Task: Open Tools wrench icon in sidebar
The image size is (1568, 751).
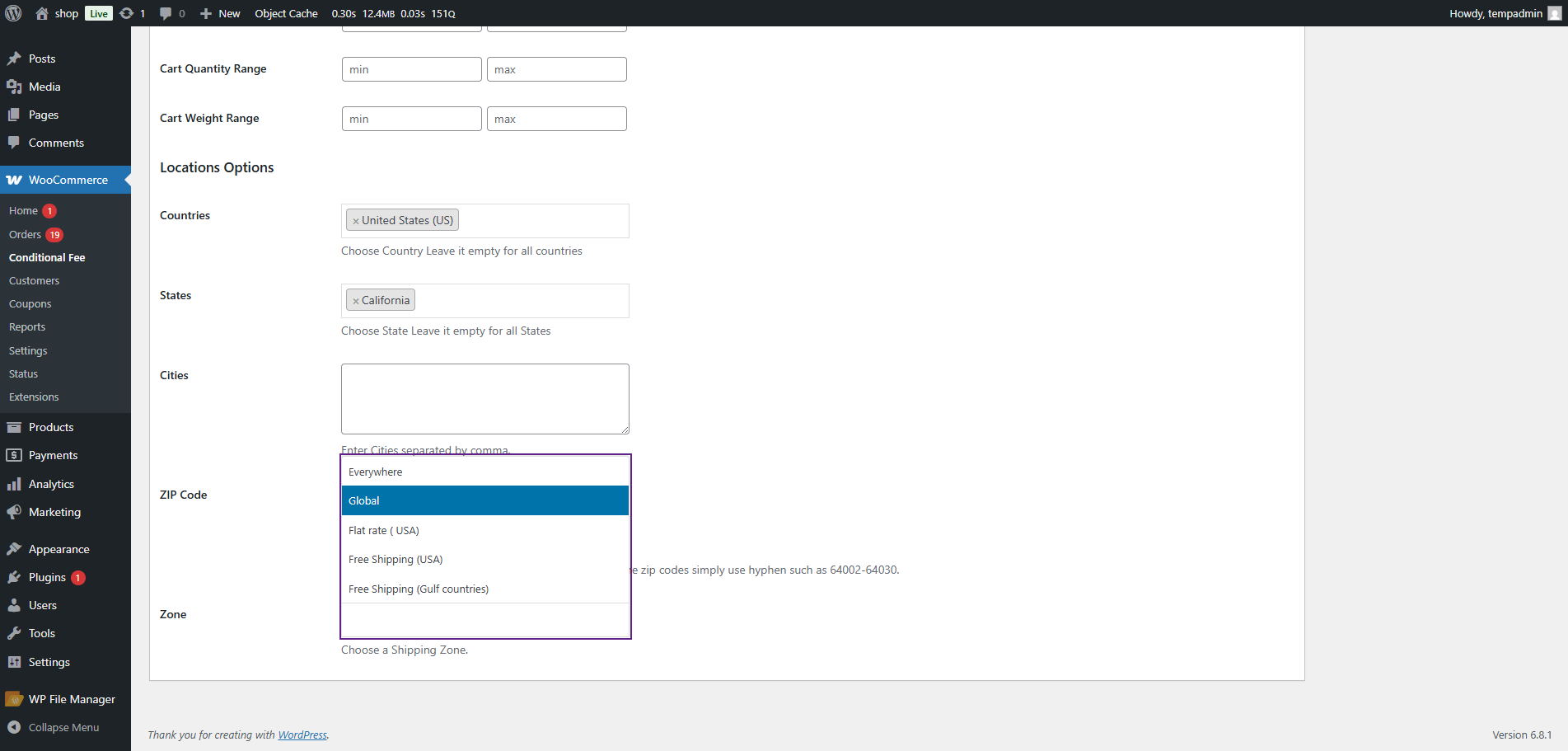Action: coord(14,633)
